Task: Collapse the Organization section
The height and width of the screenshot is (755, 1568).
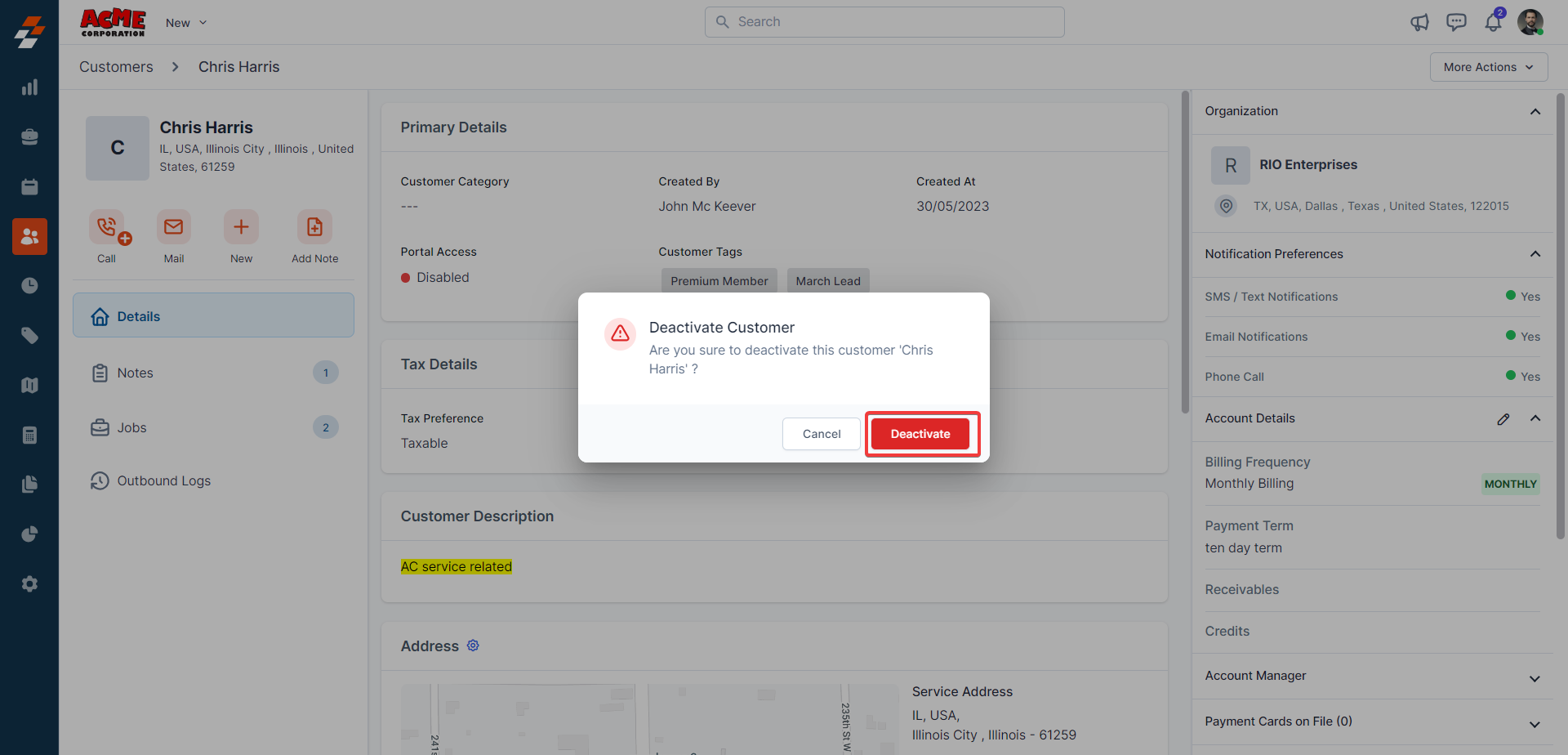Action: 1535,112
